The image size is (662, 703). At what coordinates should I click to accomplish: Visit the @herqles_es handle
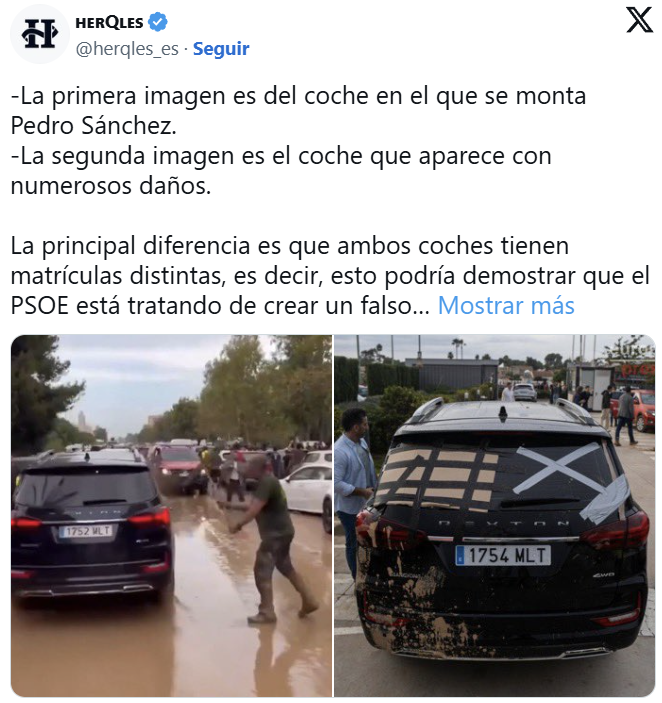[127, 48]
